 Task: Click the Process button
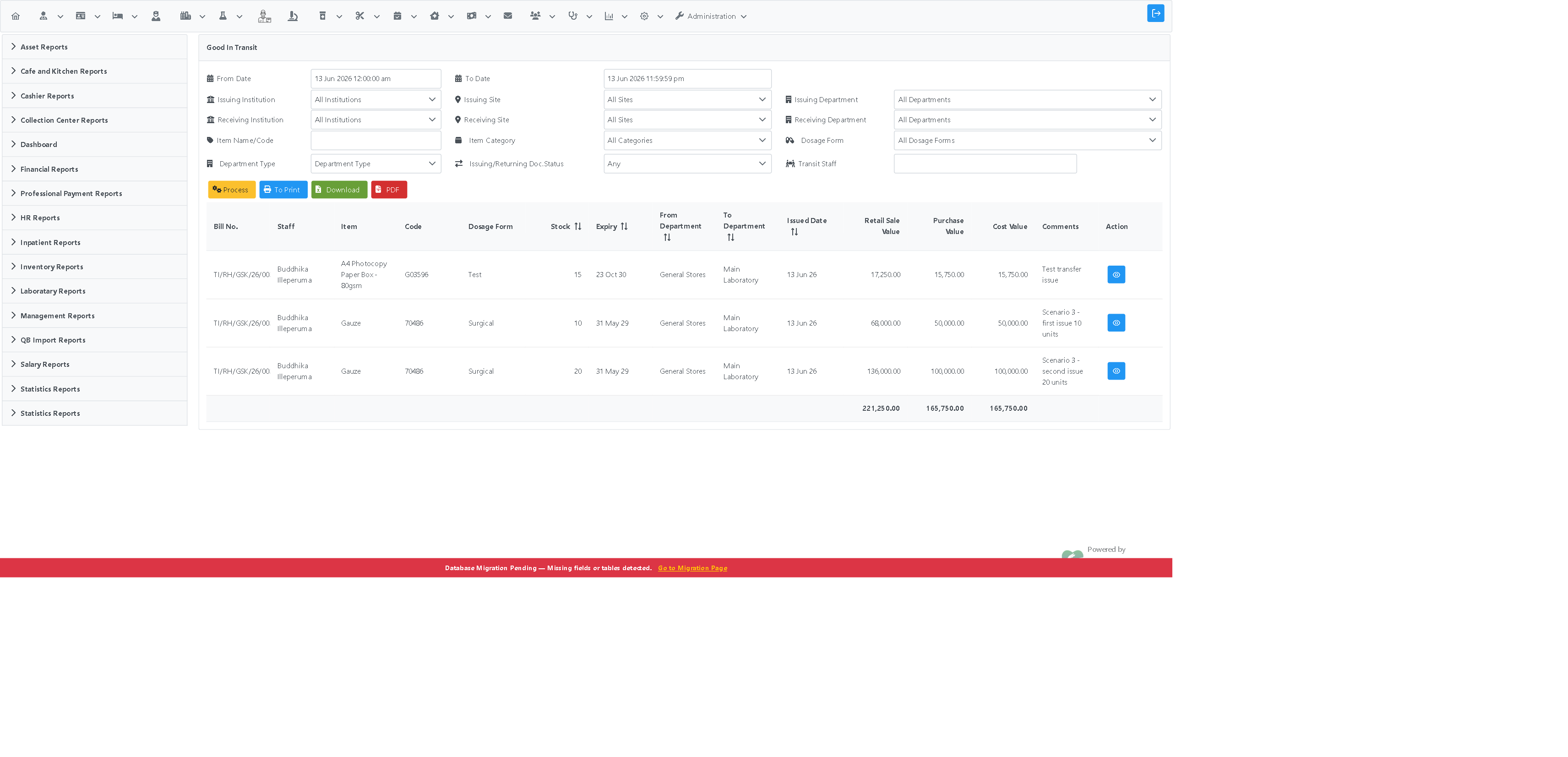tap(231, 190)
